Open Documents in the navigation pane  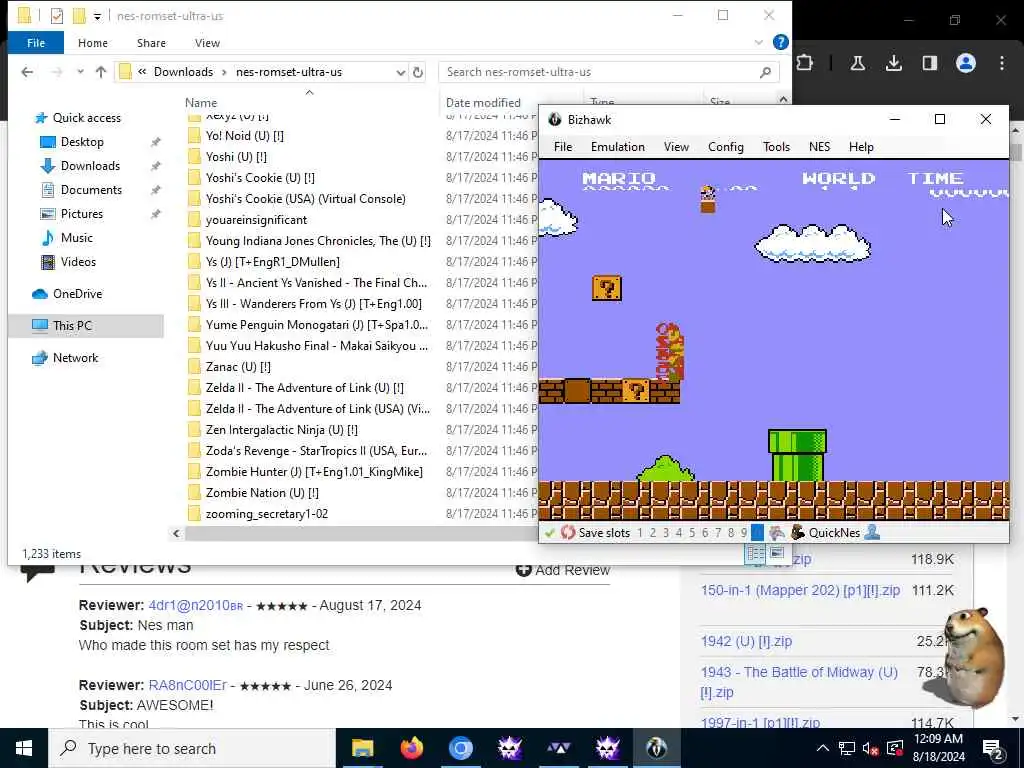(x=91, y=190)
